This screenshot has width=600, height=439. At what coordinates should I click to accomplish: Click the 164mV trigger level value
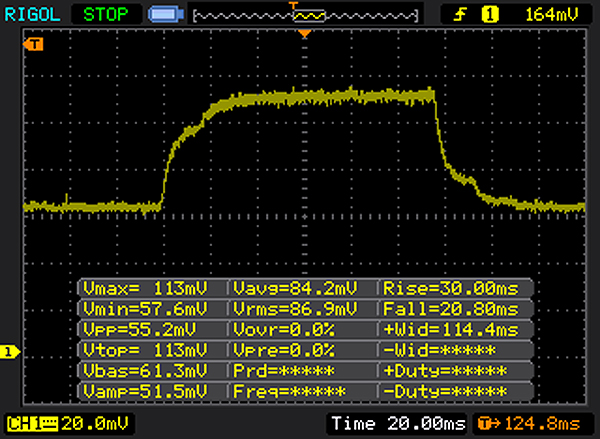click(552, 15)
